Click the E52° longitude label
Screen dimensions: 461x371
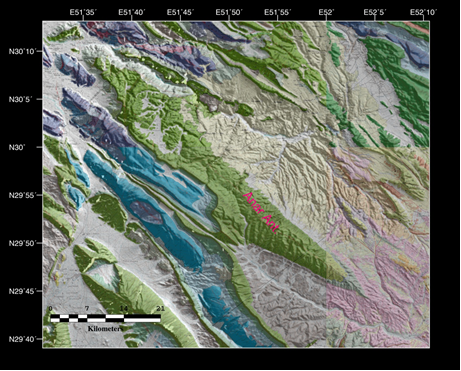tap(326, 12)
